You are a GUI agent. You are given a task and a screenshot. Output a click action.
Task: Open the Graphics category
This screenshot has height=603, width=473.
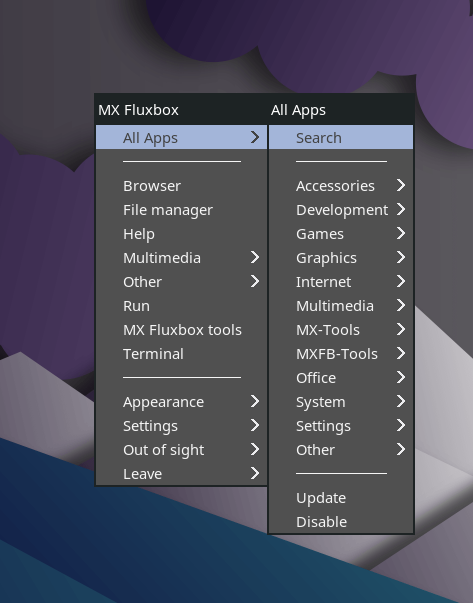341,258
